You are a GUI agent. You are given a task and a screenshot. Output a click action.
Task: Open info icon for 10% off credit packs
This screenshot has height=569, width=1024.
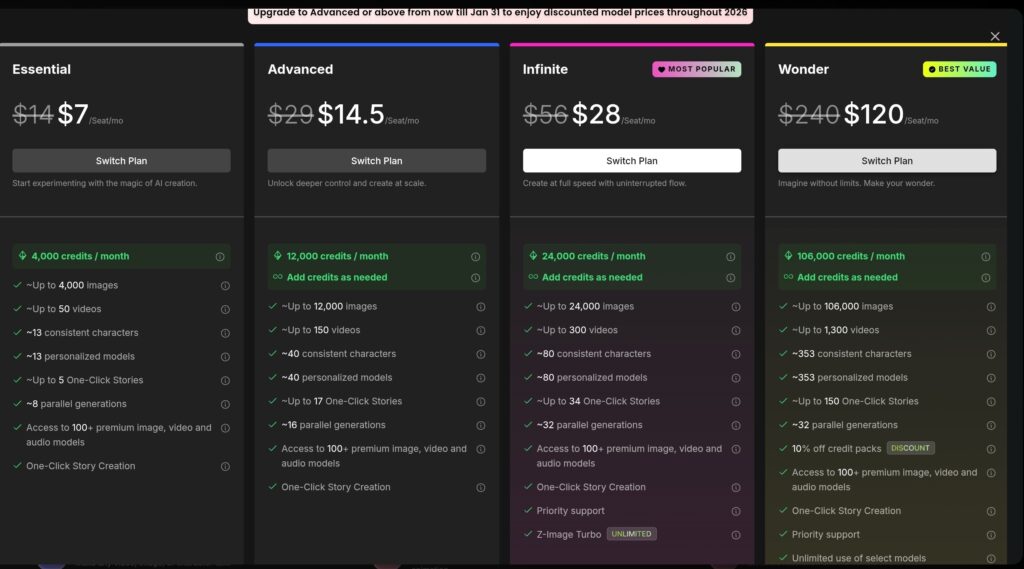click(x=991, y=449)
